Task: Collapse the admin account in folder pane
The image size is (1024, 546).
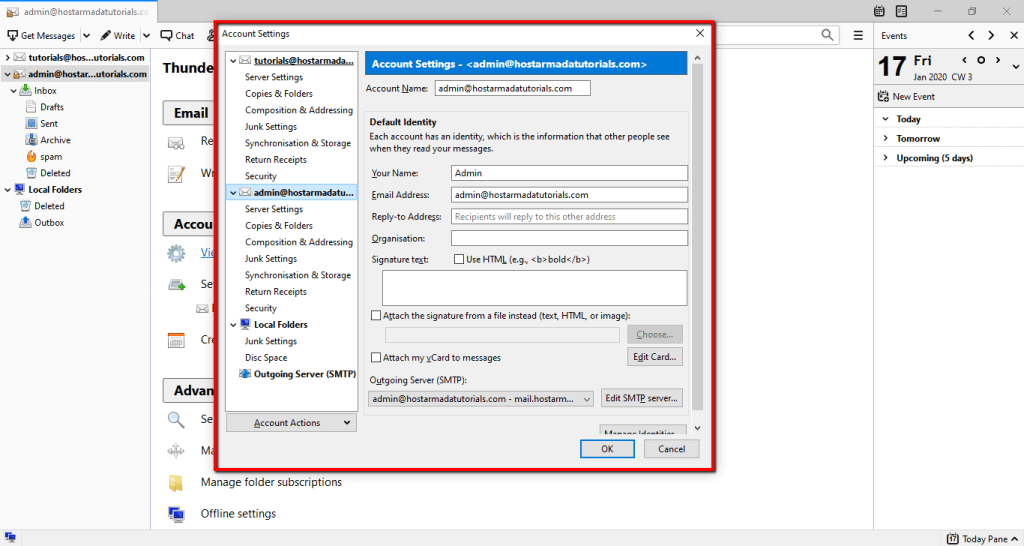Action: pyautogui.click(x=7, y=74)
